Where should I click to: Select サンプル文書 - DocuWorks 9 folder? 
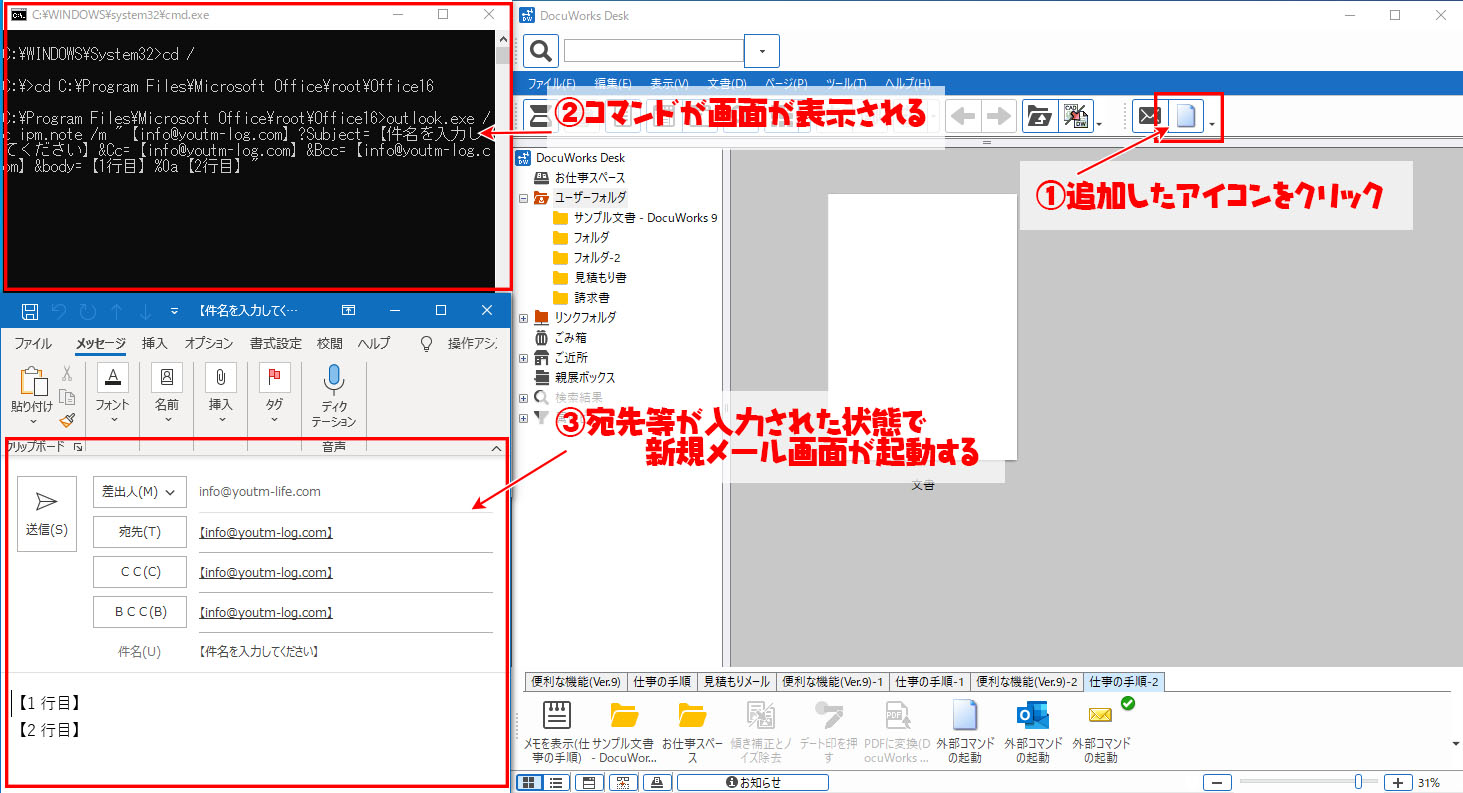(645, 217)
